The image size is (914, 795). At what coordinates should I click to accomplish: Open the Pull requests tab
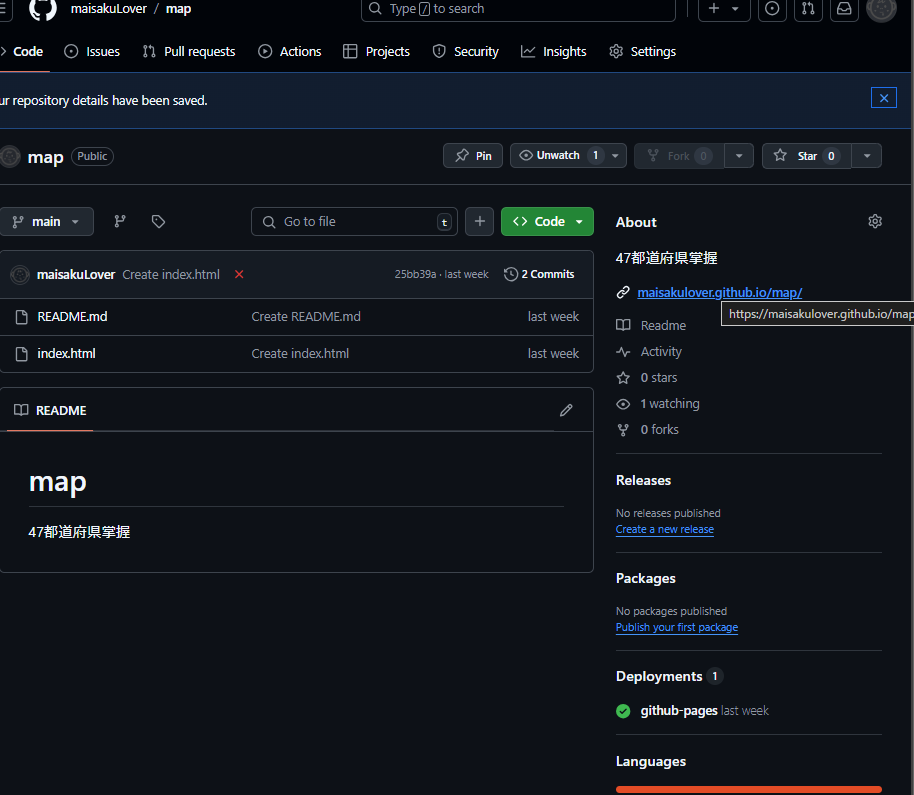189,51
